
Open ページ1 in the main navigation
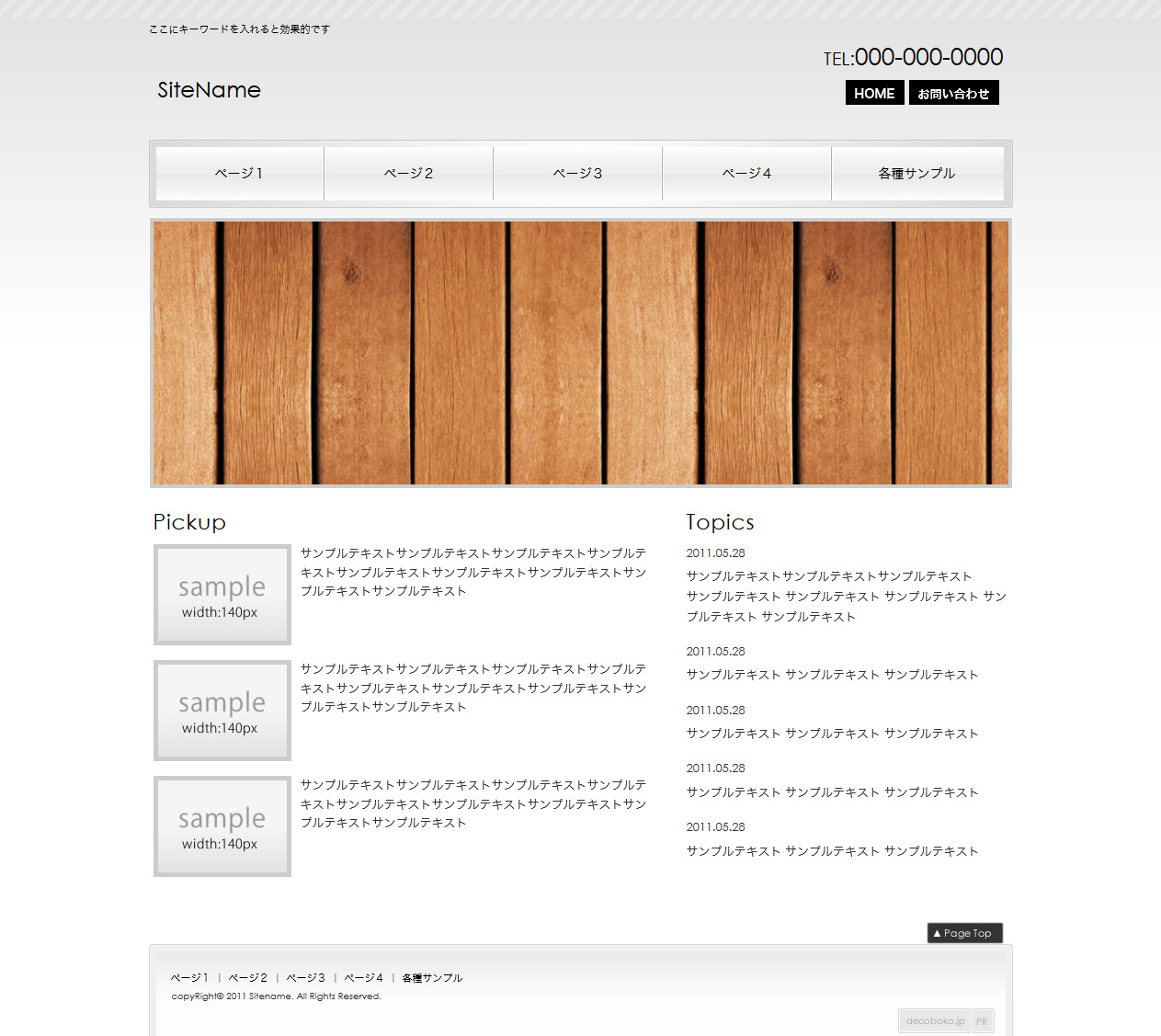pos(240,174)
